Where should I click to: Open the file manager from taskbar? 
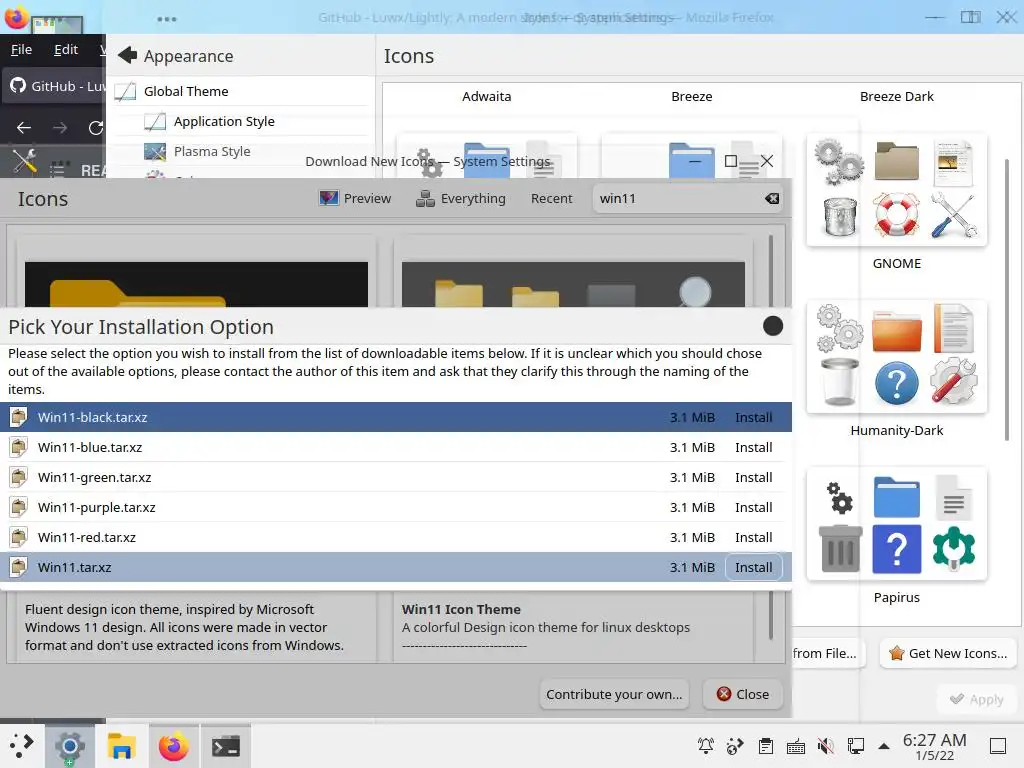coord(121,746)
